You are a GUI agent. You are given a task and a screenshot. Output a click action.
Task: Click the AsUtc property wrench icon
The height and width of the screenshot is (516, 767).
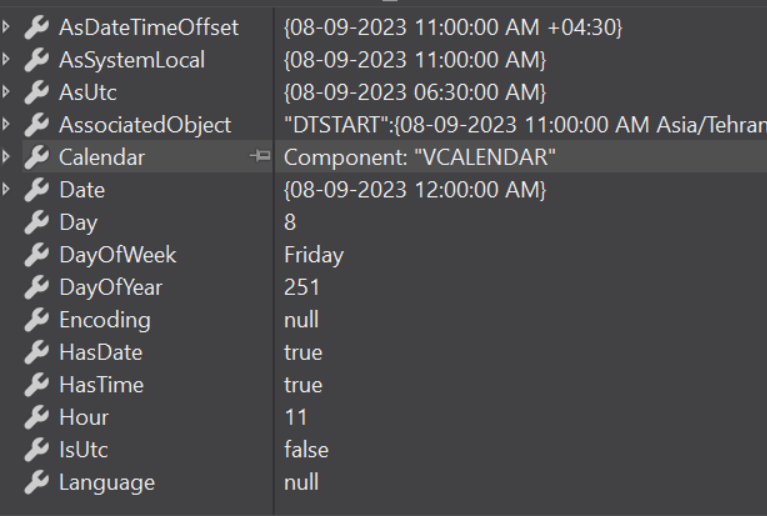click(x=38, y=93)
